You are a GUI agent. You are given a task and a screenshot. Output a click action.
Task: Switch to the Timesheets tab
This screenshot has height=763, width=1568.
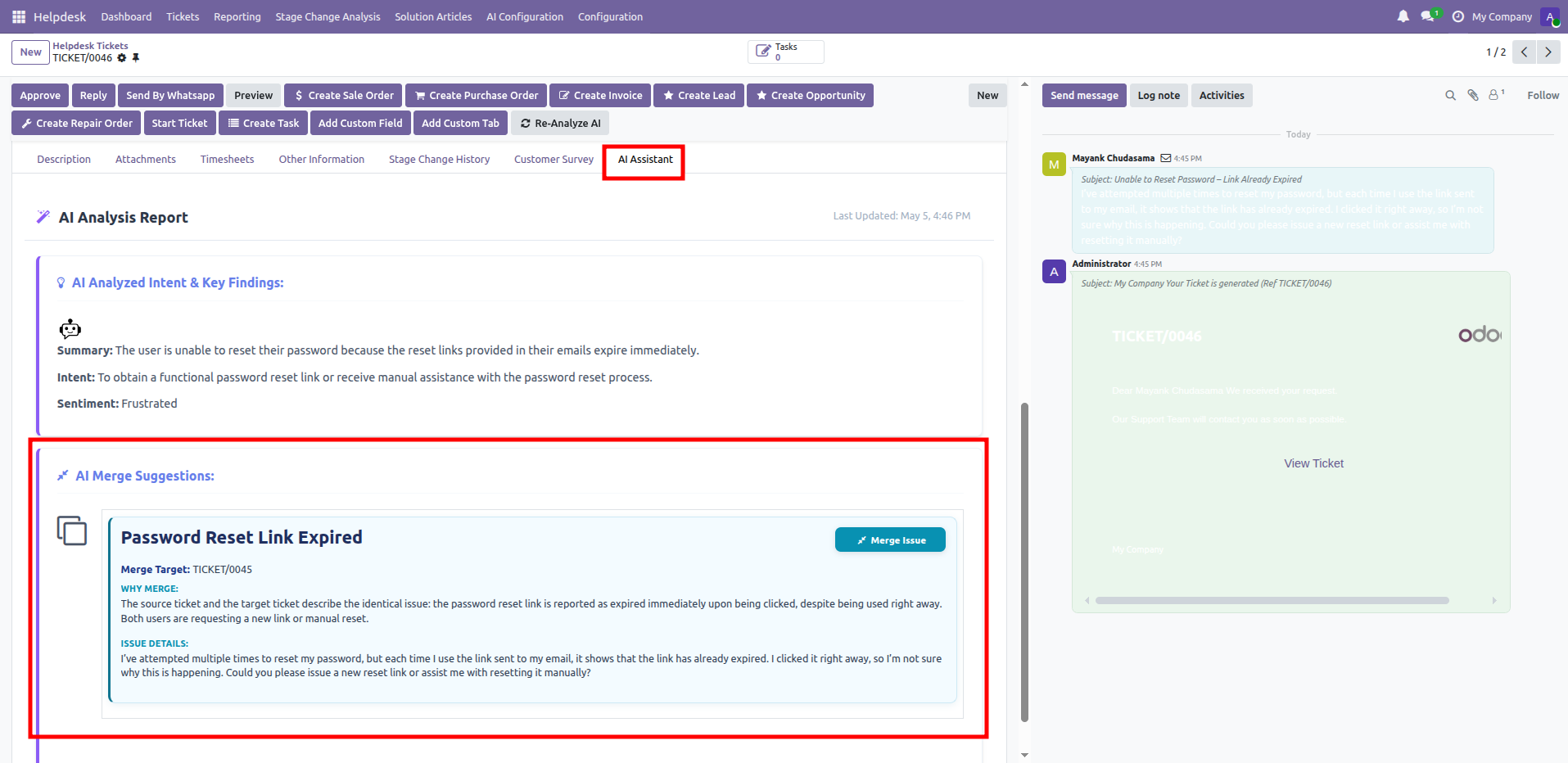point(227,159)
